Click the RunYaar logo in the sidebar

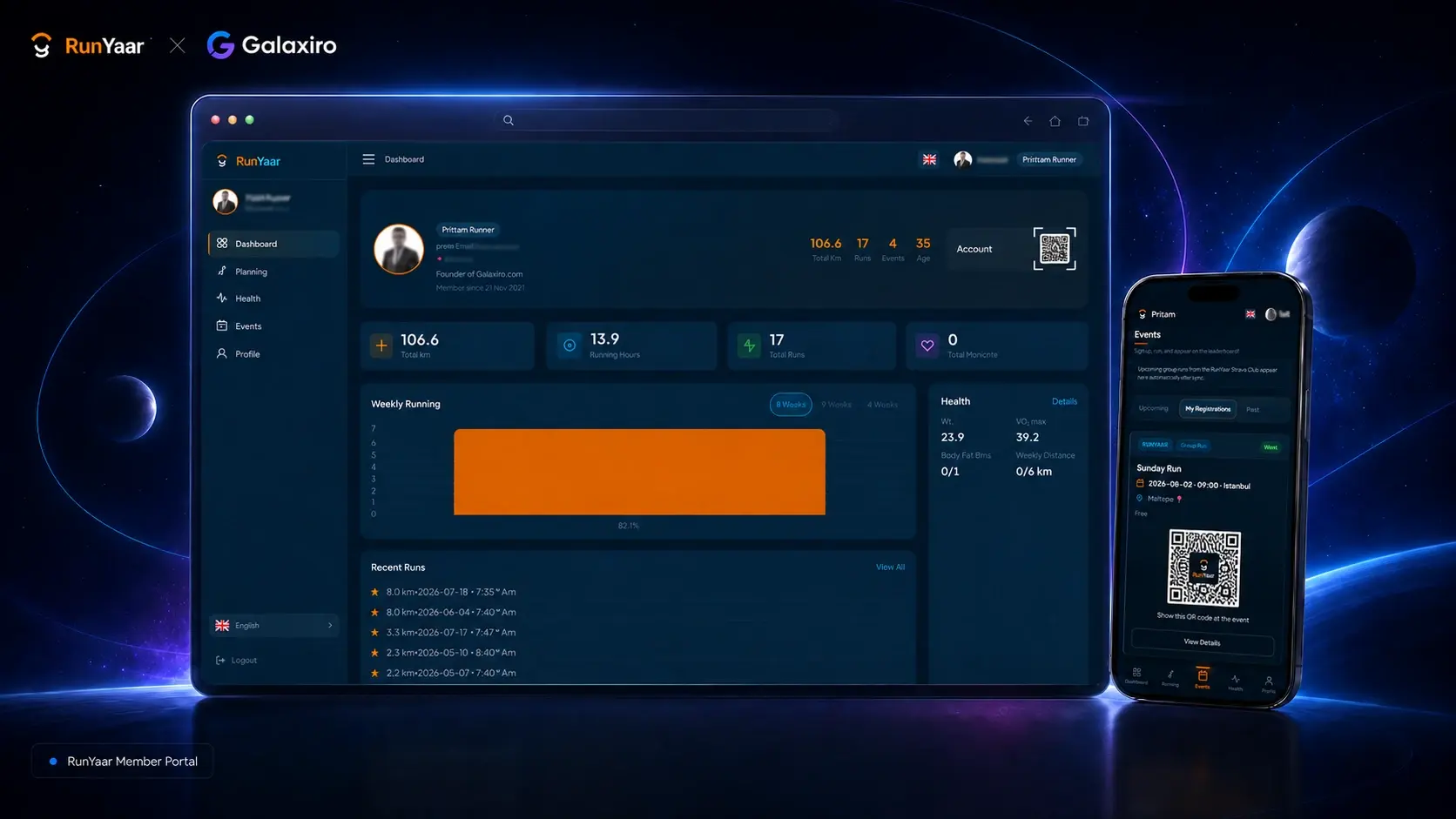pyautogui.click(x=248, y=161)
